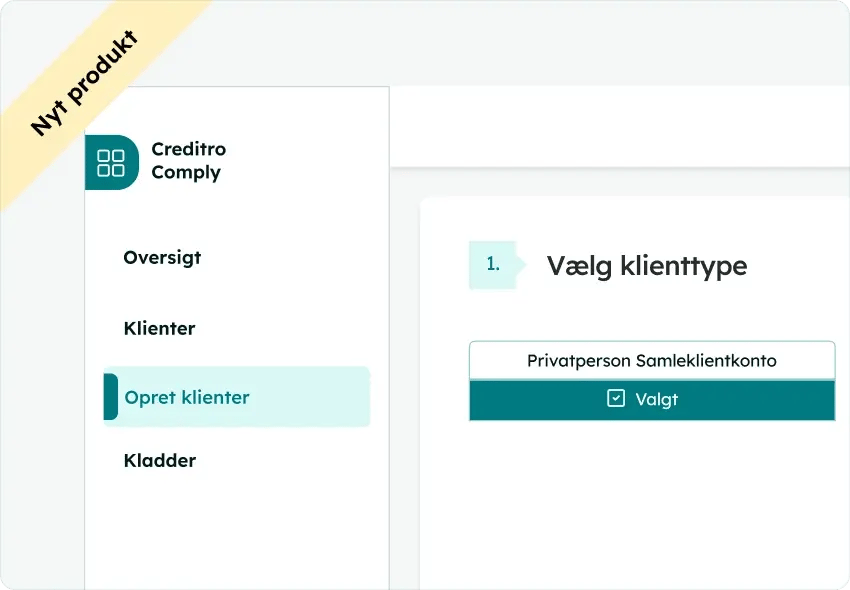The height and width of the screenshot is (590, 850).
Task: Open Kladder from the sidebar
Action: tap(159, 461)
